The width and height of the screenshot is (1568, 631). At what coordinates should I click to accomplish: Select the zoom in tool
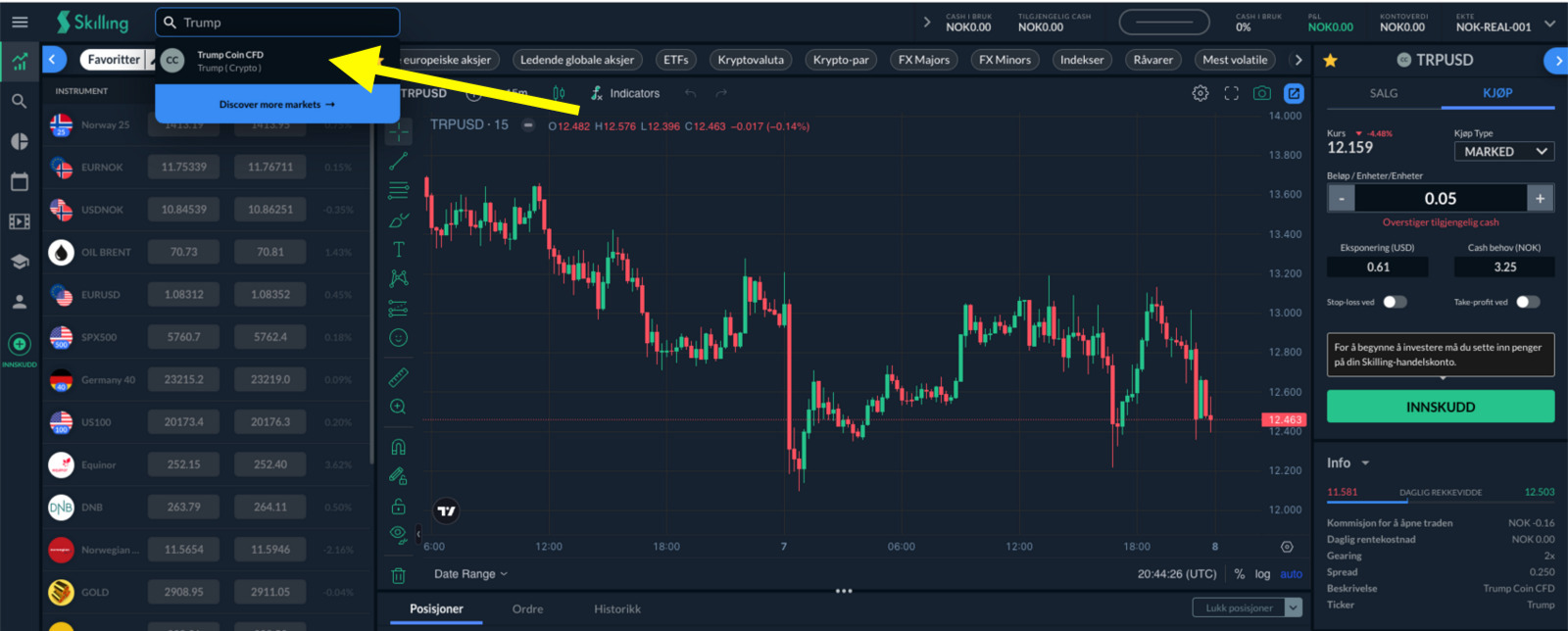(x=399, y=407)
